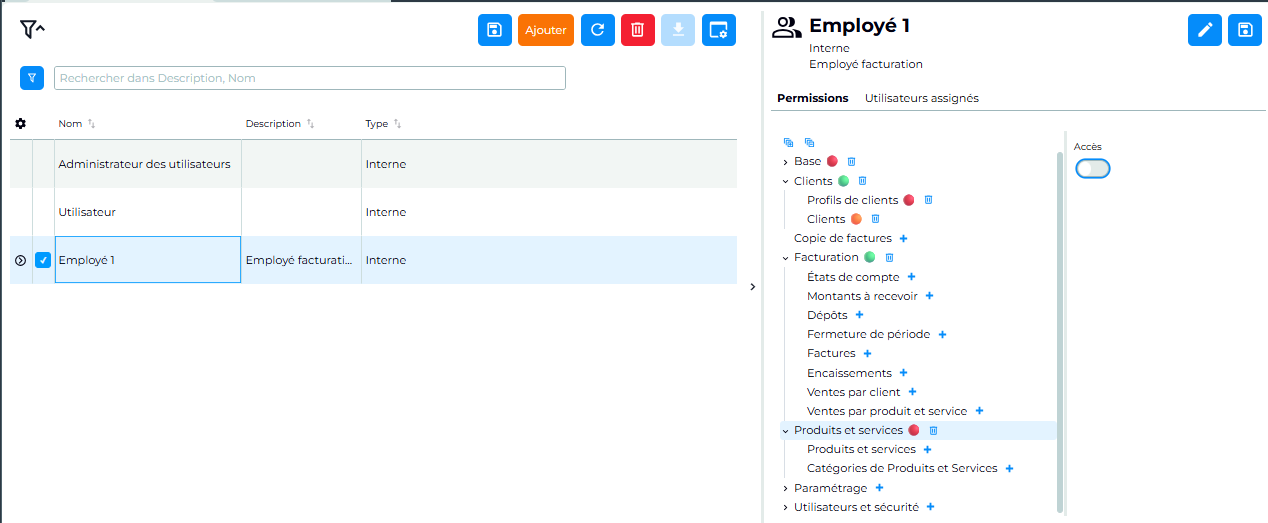This screenshot has width=1268, height=523.
Task: Uncheck the Employé 1 row checkbox
Action: pyautogui.click(x=43, y=260)
